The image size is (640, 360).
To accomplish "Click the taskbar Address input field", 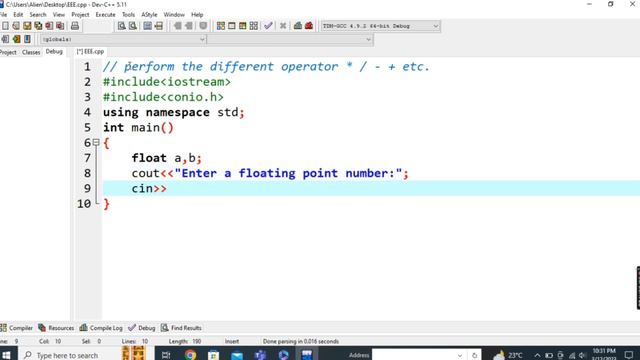I will pos(419,355).
